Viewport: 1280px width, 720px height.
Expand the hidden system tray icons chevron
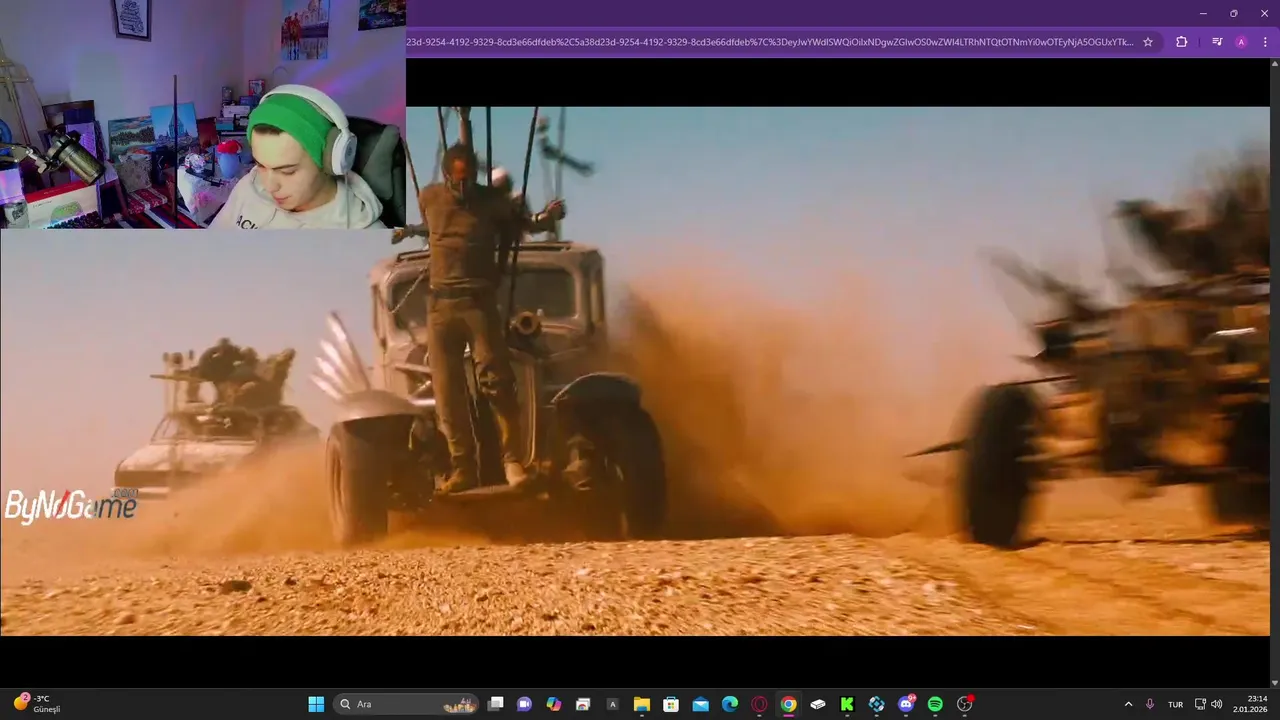tap(1128, 704)
